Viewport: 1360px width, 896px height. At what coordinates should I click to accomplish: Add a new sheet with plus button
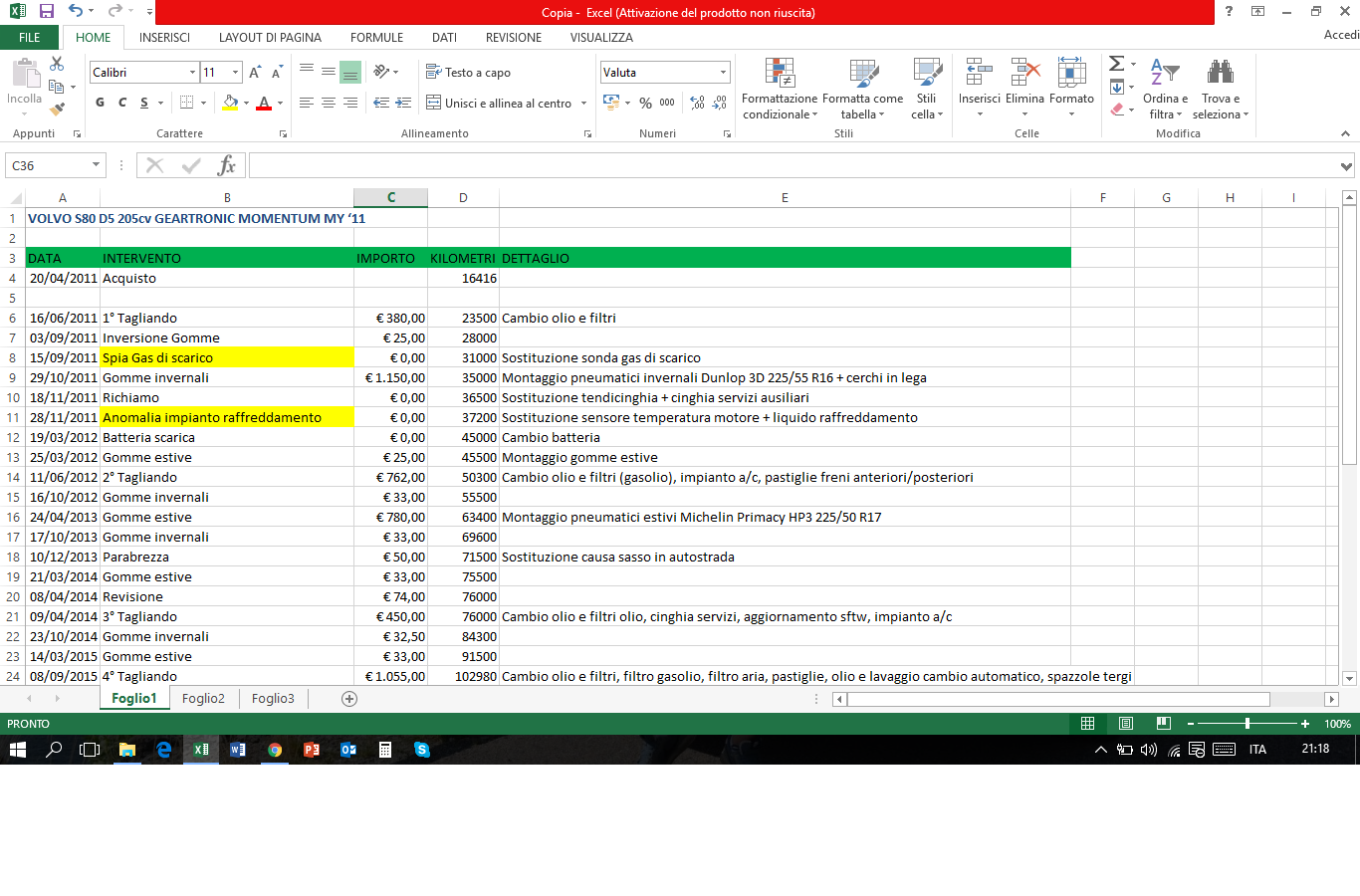coord(349,699)
